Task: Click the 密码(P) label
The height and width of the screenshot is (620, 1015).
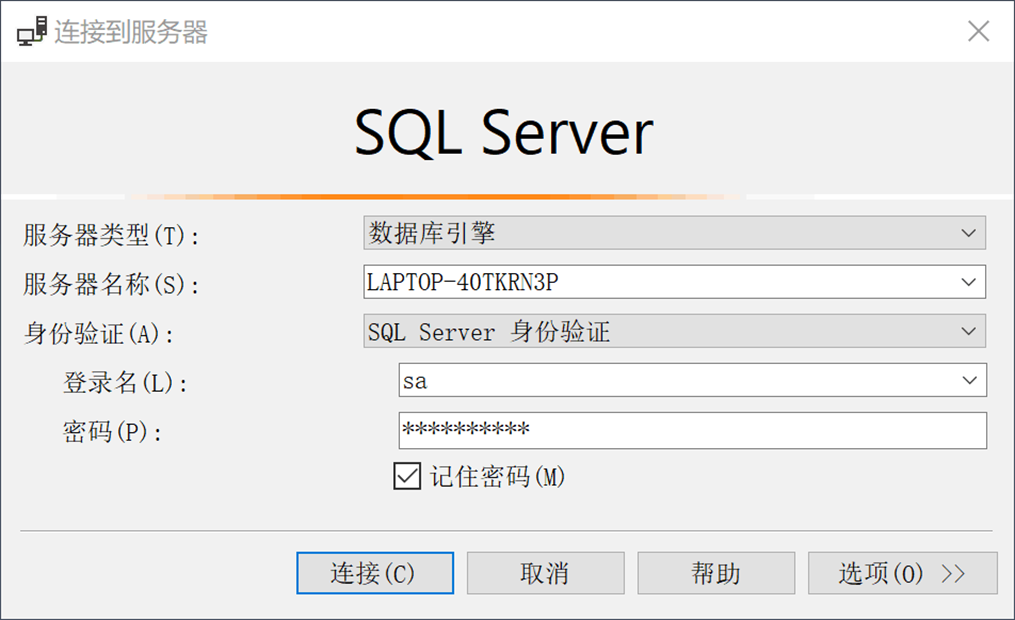Action: point(112,432)
